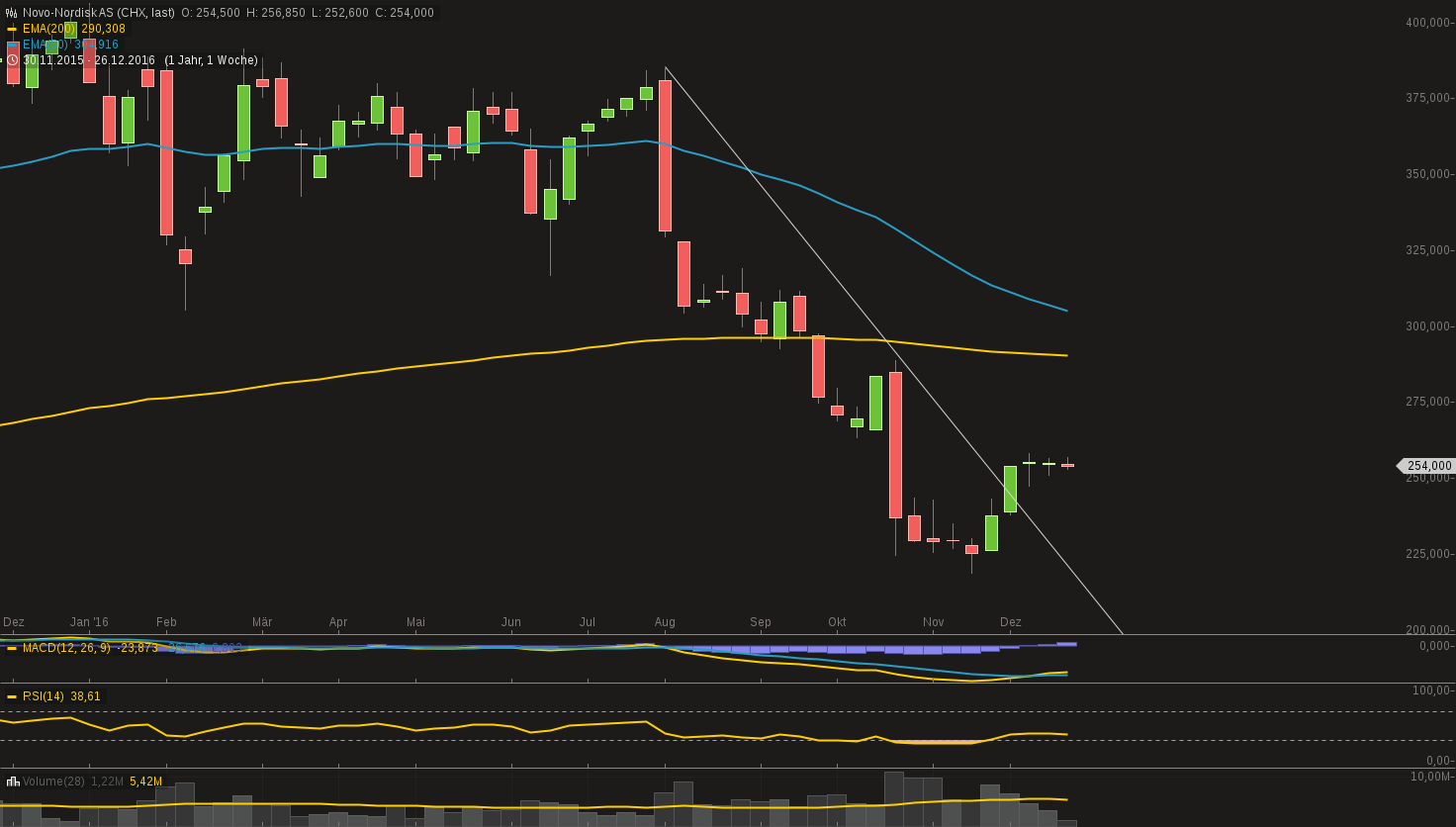Click the yellow RSI(14) legend marker
The width and height of the screenshot is (1456, 827).
[12, 696]
